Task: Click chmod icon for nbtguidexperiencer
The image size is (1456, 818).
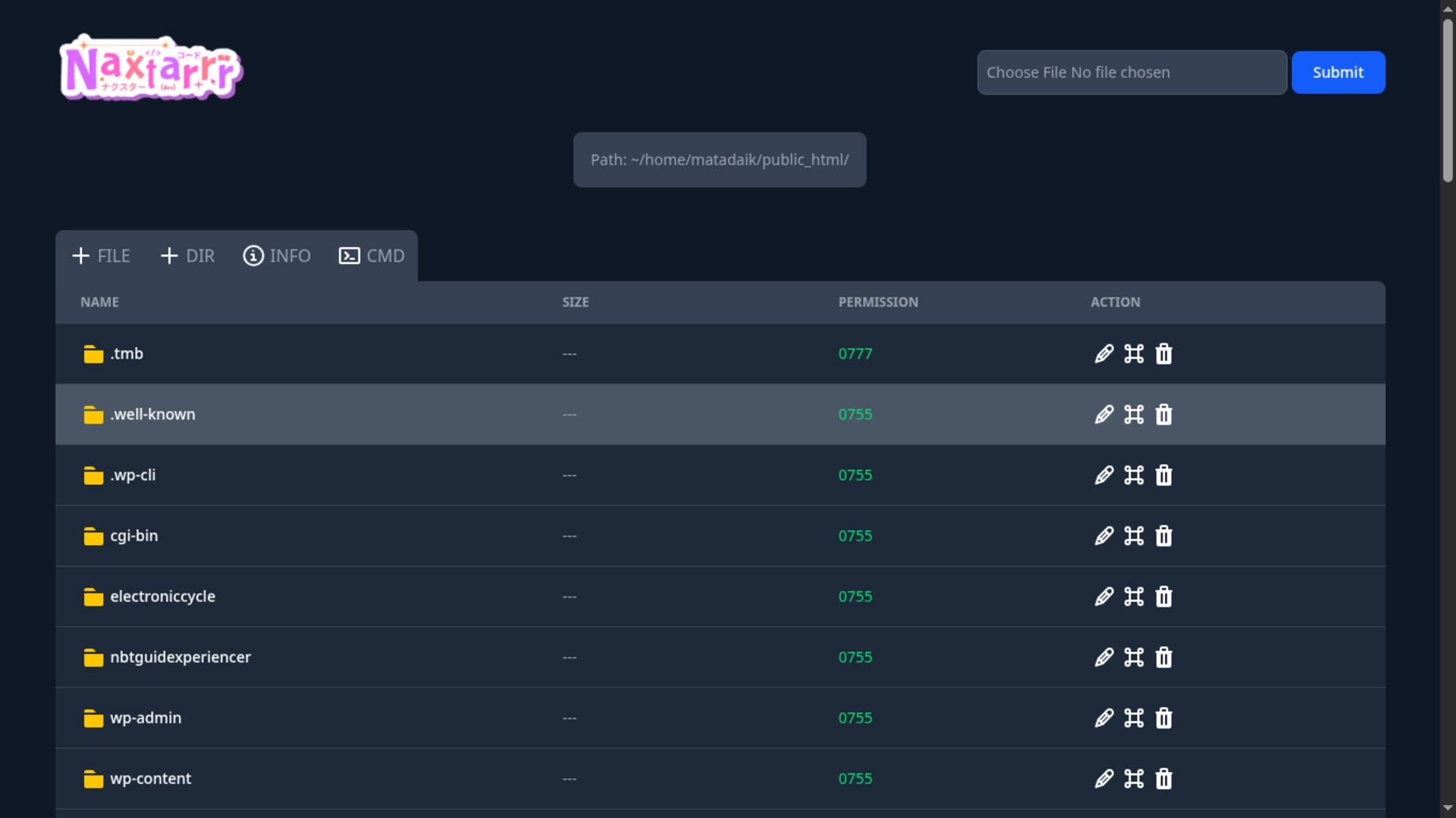Action: point(1134,657)
